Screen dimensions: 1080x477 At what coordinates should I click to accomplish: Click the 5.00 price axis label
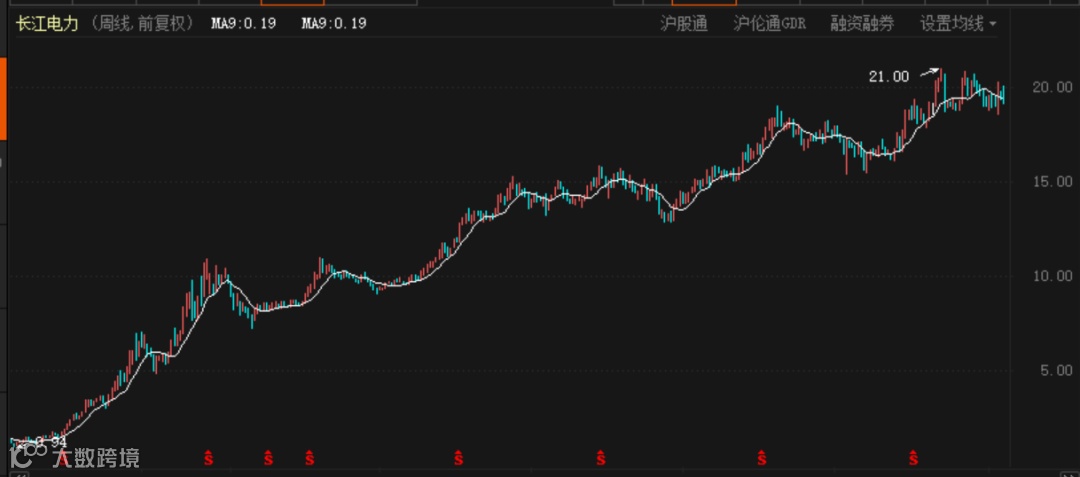(x=1056, y=370)
